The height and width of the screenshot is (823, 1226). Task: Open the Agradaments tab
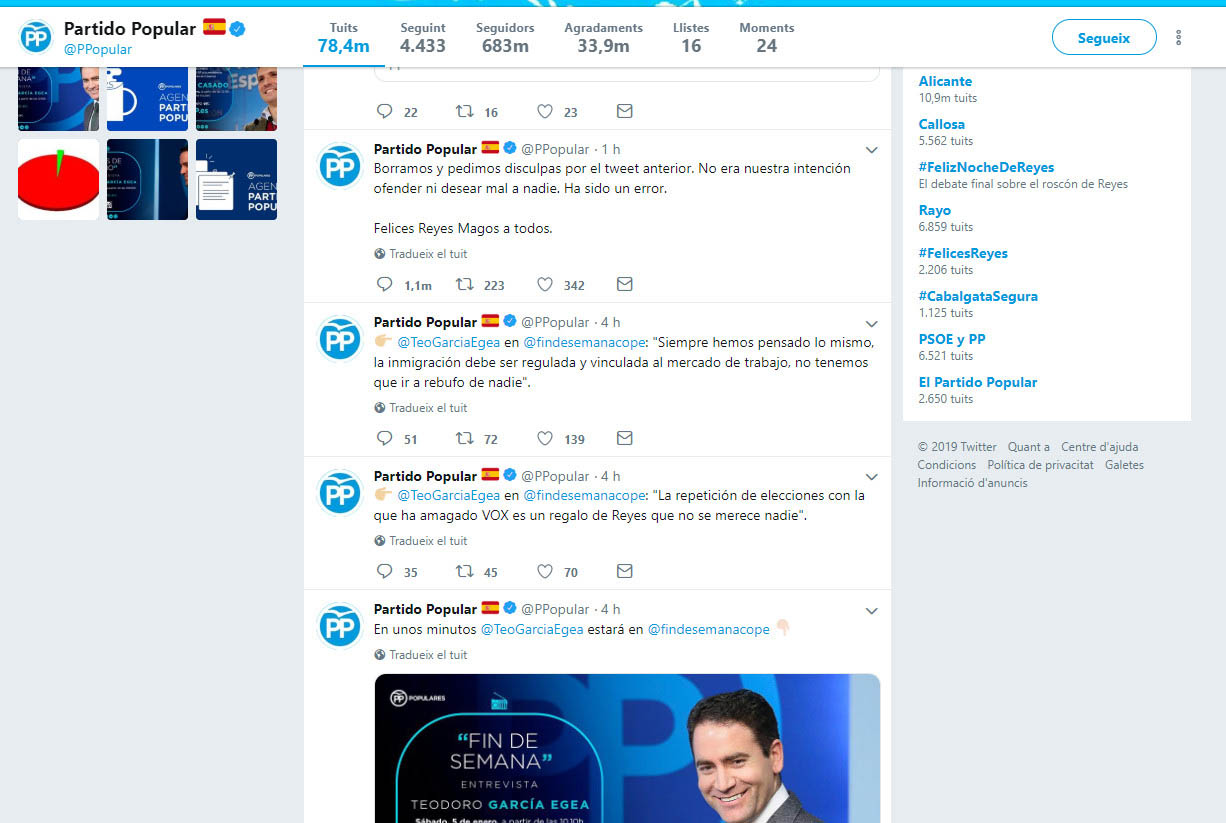point(603,37)
